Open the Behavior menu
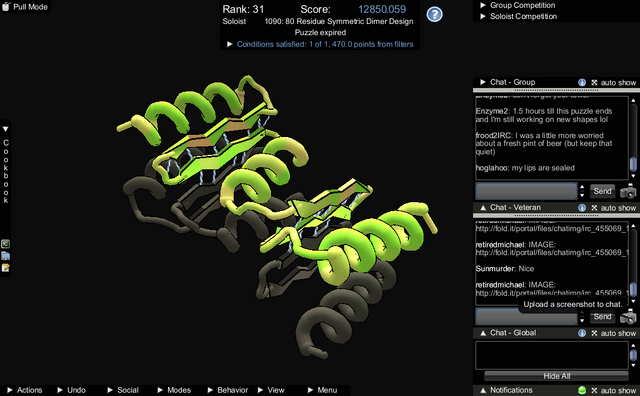The image size is (640, 396). [x=228, y=390]
